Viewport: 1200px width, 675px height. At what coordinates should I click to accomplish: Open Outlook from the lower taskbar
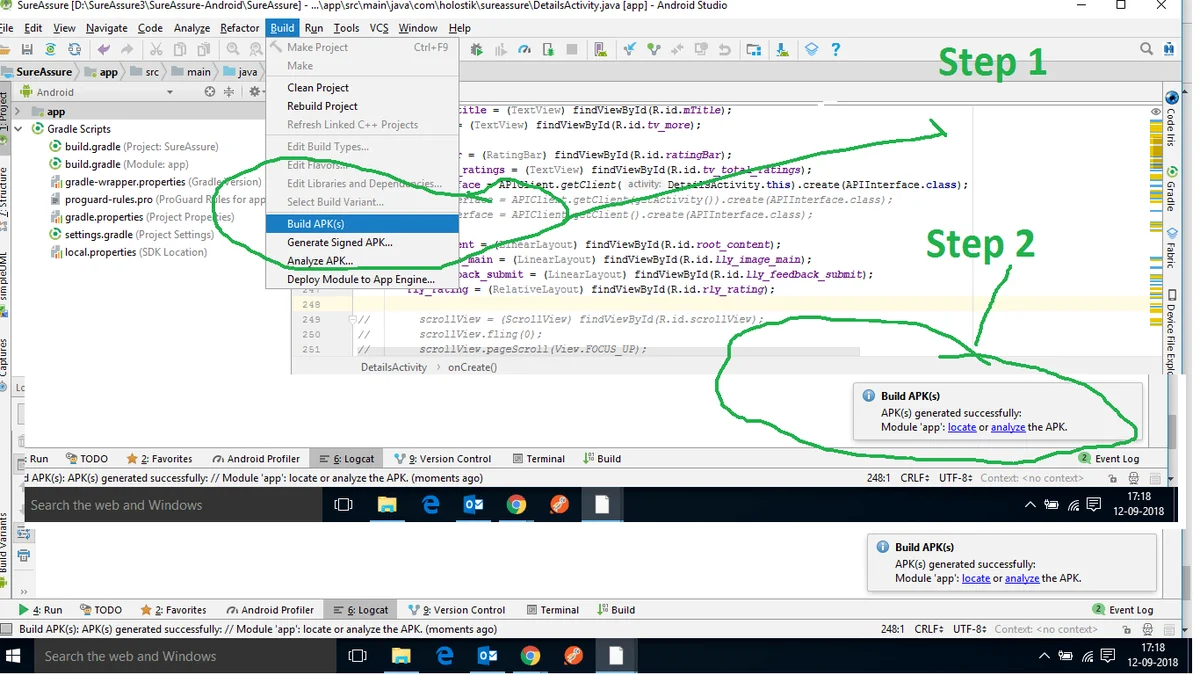click(x=488, y=656)
